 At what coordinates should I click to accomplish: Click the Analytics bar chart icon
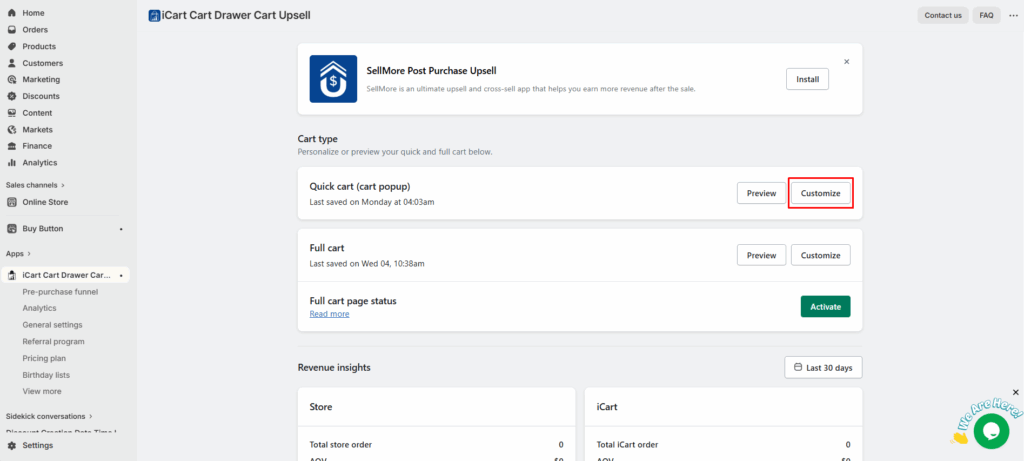click(12, 162)
